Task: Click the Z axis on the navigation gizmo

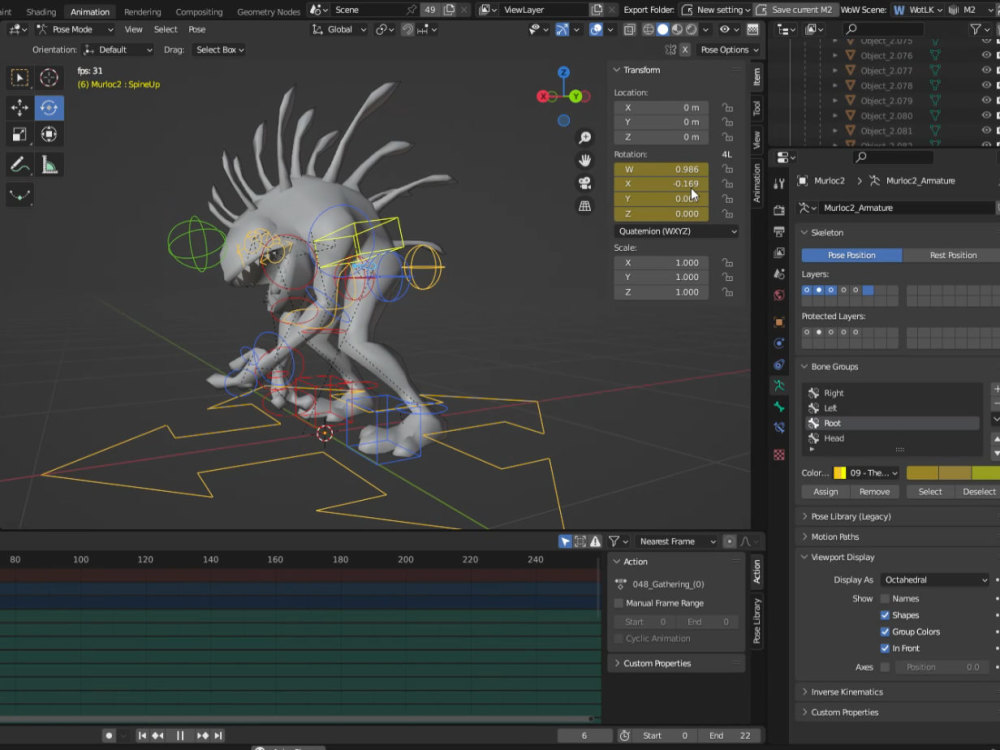Action: click(x=563, y=73)
